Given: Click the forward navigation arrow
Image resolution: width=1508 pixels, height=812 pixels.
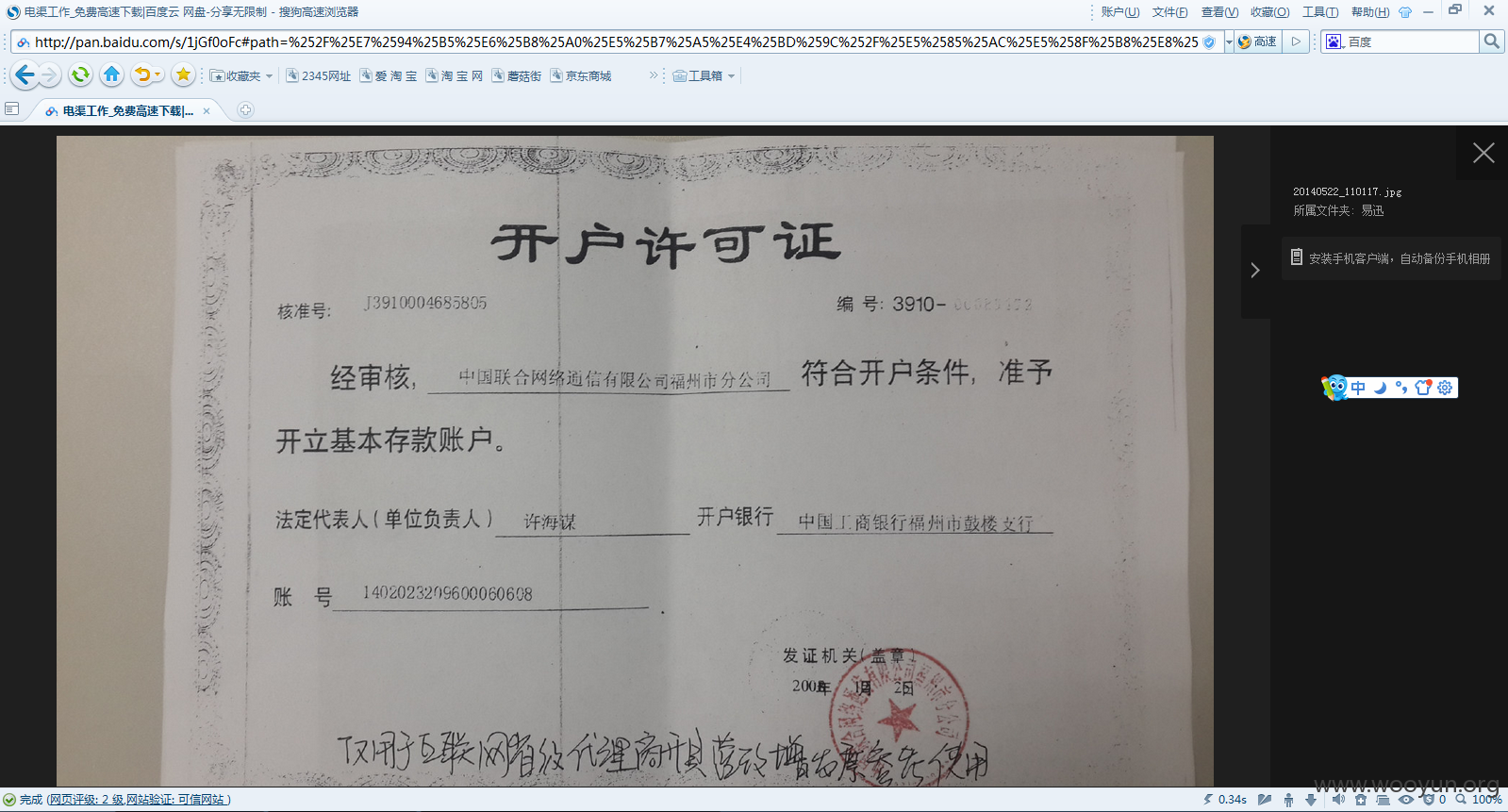Looking at the screenshot, I should tap(50, 75).
